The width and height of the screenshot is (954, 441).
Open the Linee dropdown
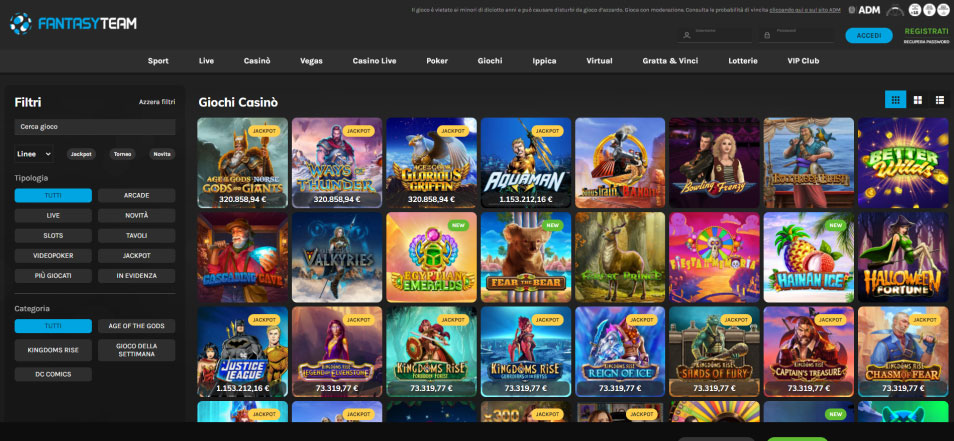33,154
